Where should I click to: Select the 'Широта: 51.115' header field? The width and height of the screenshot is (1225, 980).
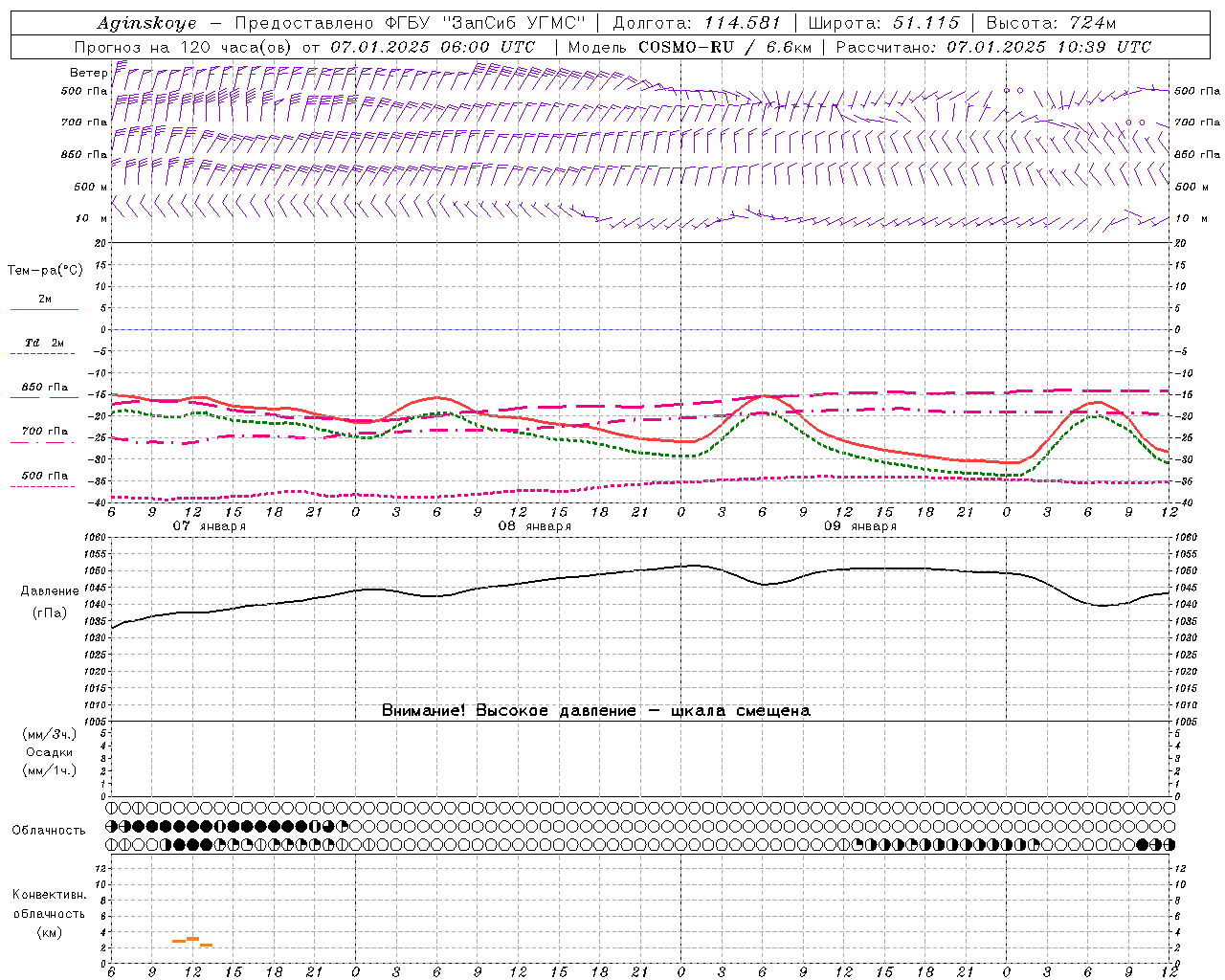tap(883, 23)
